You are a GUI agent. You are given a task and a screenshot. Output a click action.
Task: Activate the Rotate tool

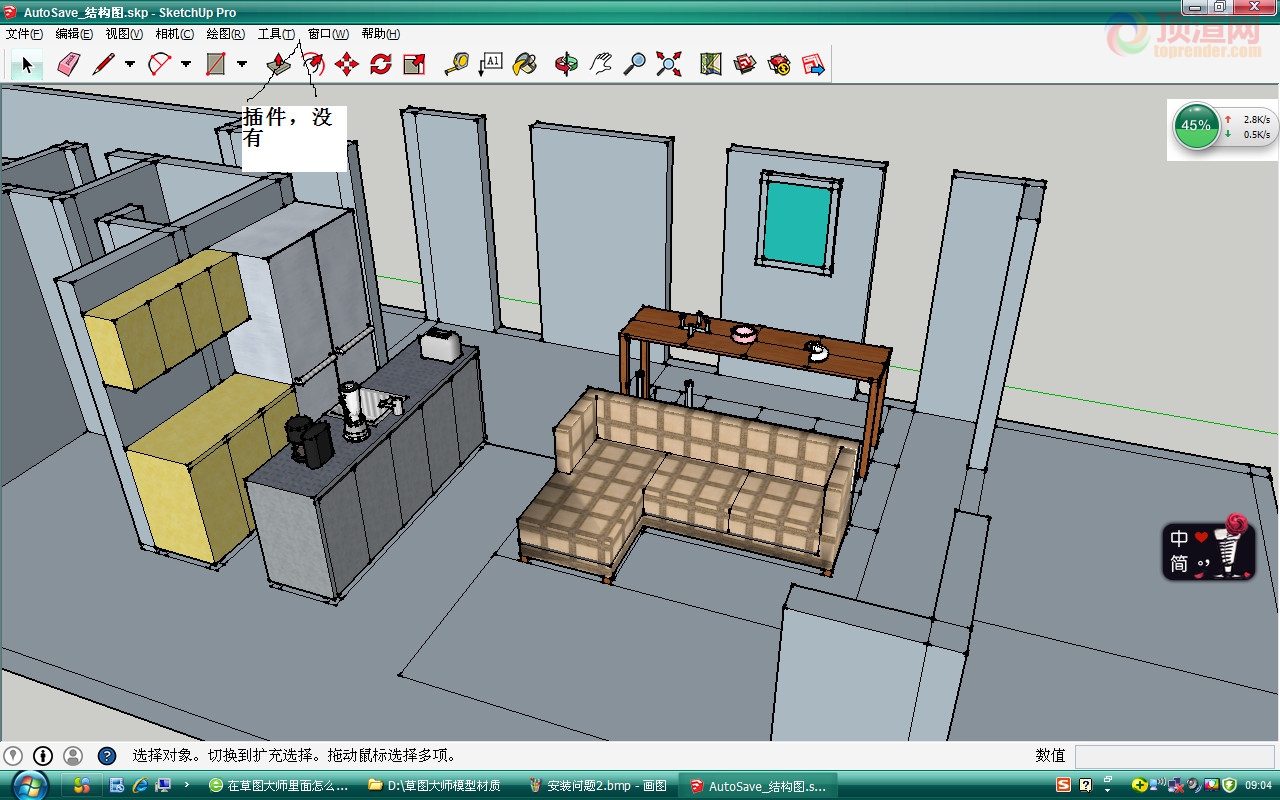point(381,65)
